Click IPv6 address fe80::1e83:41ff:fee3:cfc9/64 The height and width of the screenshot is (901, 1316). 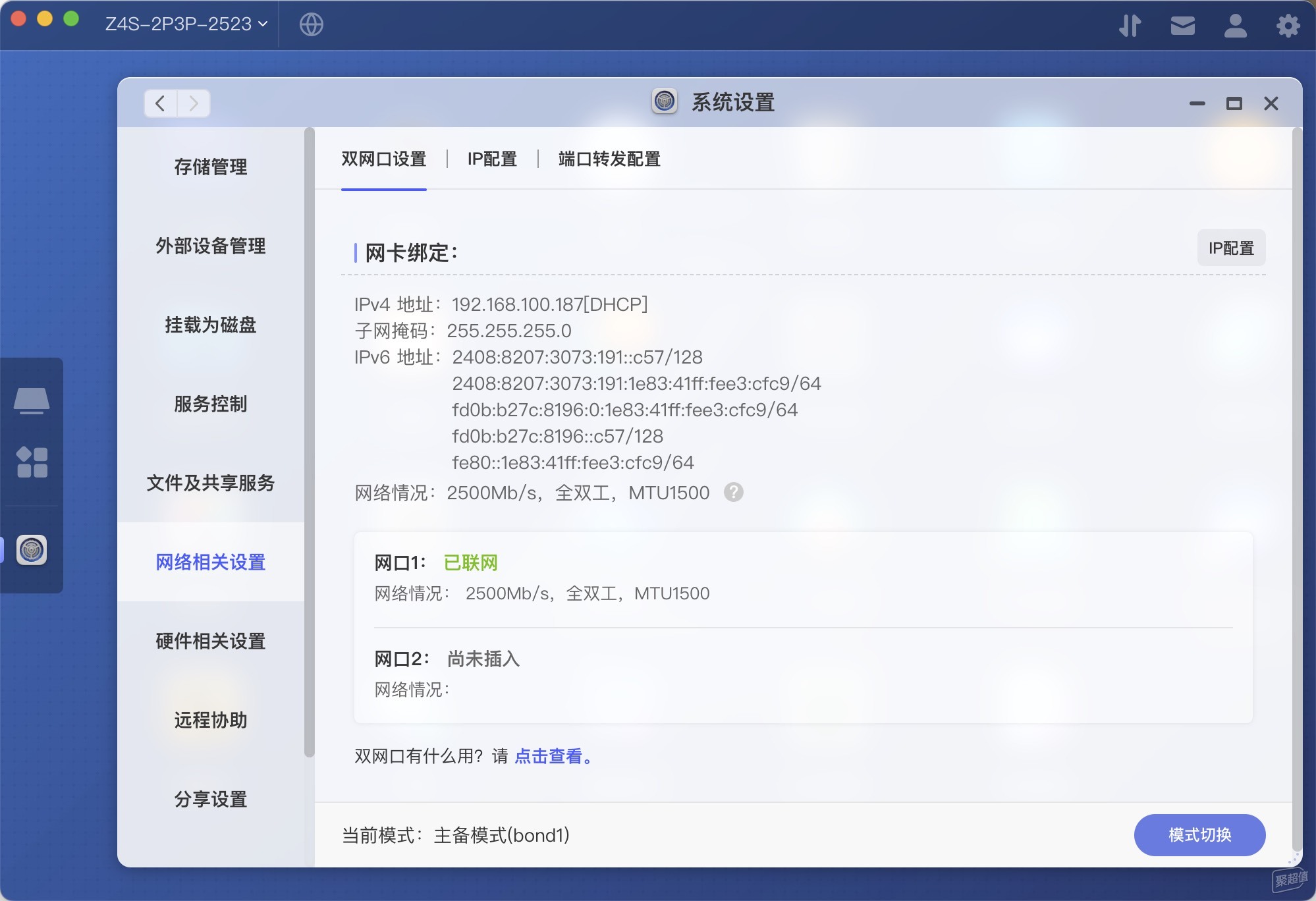pyautogui.click(x=573, y=462)
